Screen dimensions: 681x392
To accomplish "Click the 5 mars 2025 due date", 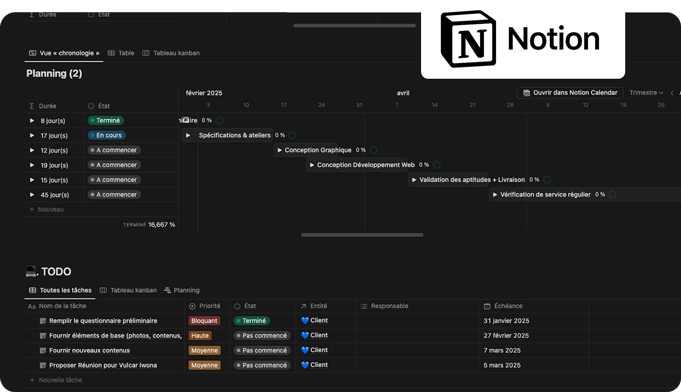I will coord(502,365).
